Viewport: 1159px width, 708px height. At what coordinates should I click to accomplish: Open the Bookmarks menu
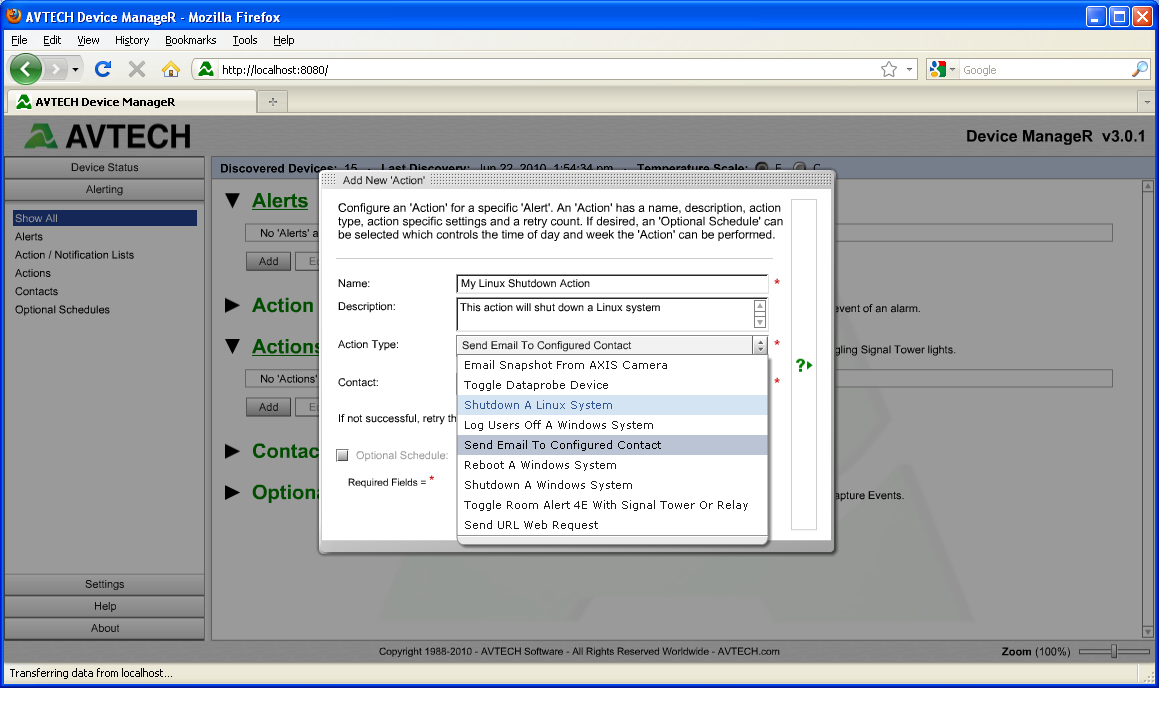[x=190, y=40]
